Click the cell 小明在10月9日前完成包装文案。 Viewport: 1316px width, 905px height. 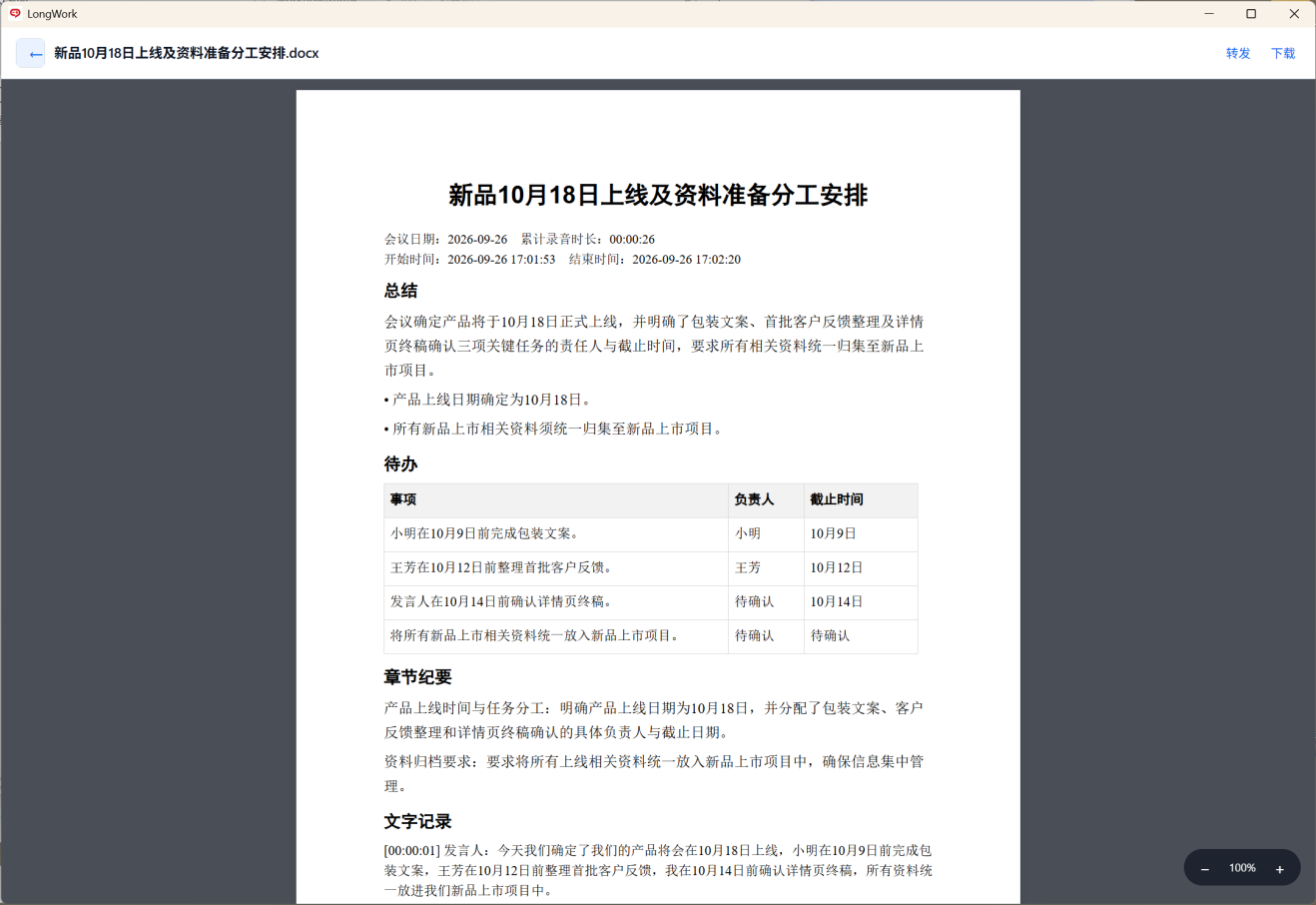pyautogui.click(x=556, y=534)
